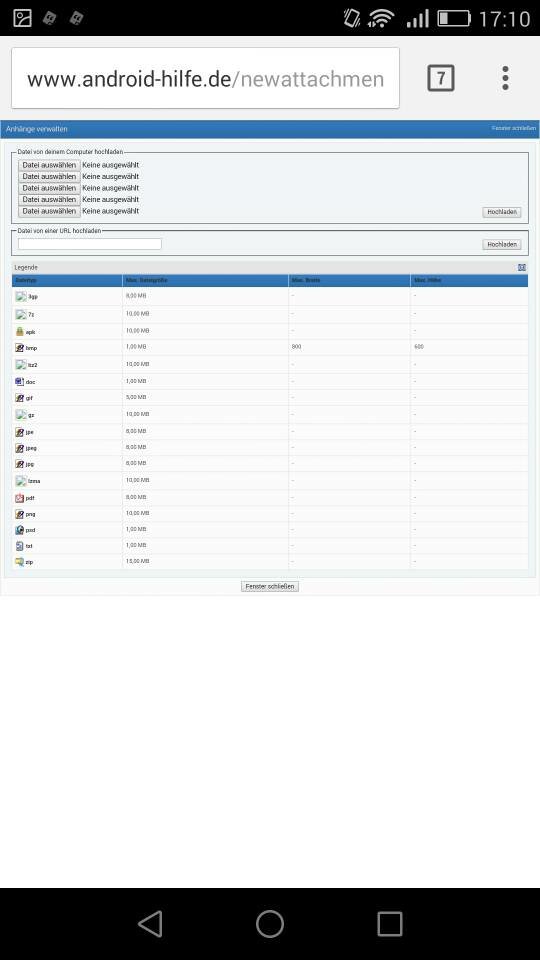Viewport: 540px width, 960px height.
Task: Collapse the Legende table with corner icon
Action: (x=522, y=268)
